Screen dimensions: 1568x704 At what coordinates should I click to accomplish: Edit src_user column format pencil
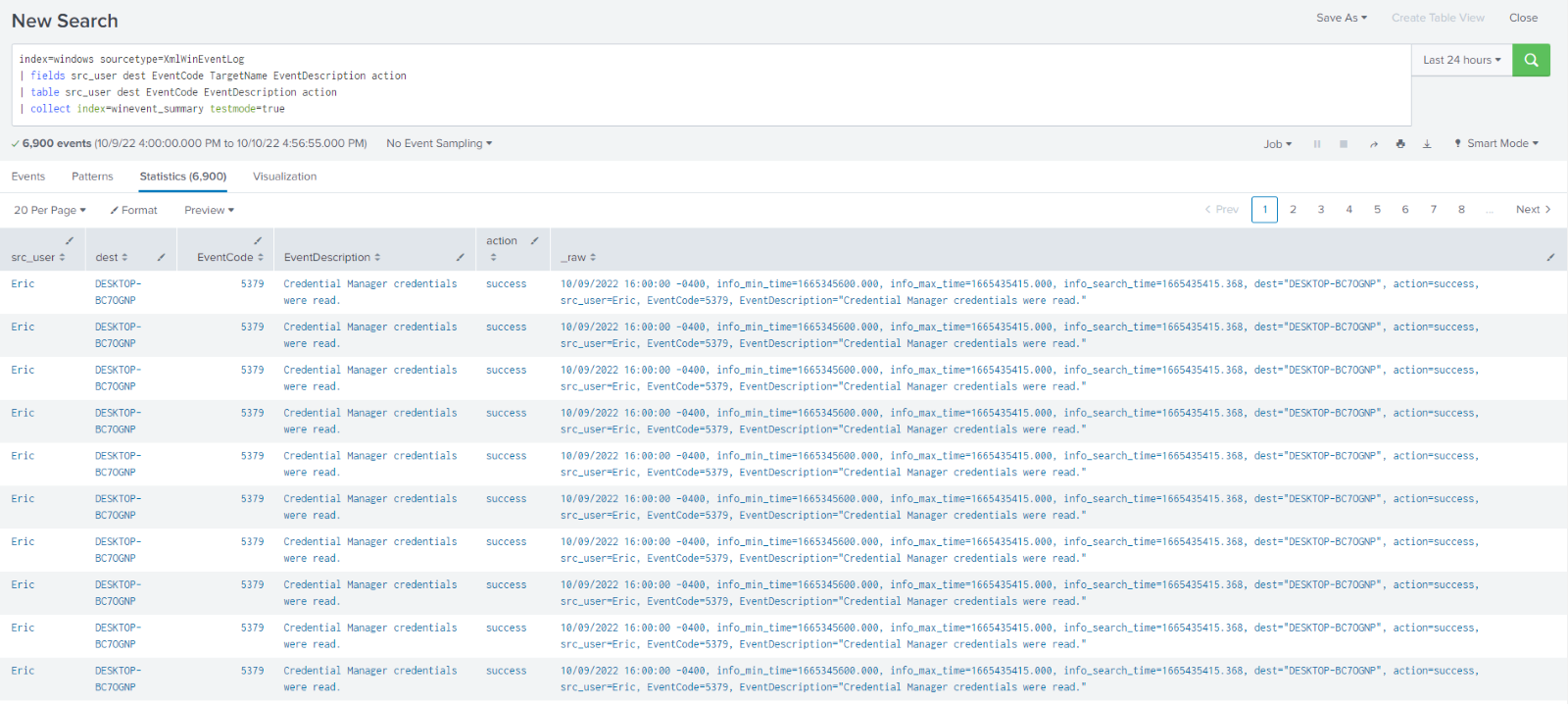click(69, 241)
